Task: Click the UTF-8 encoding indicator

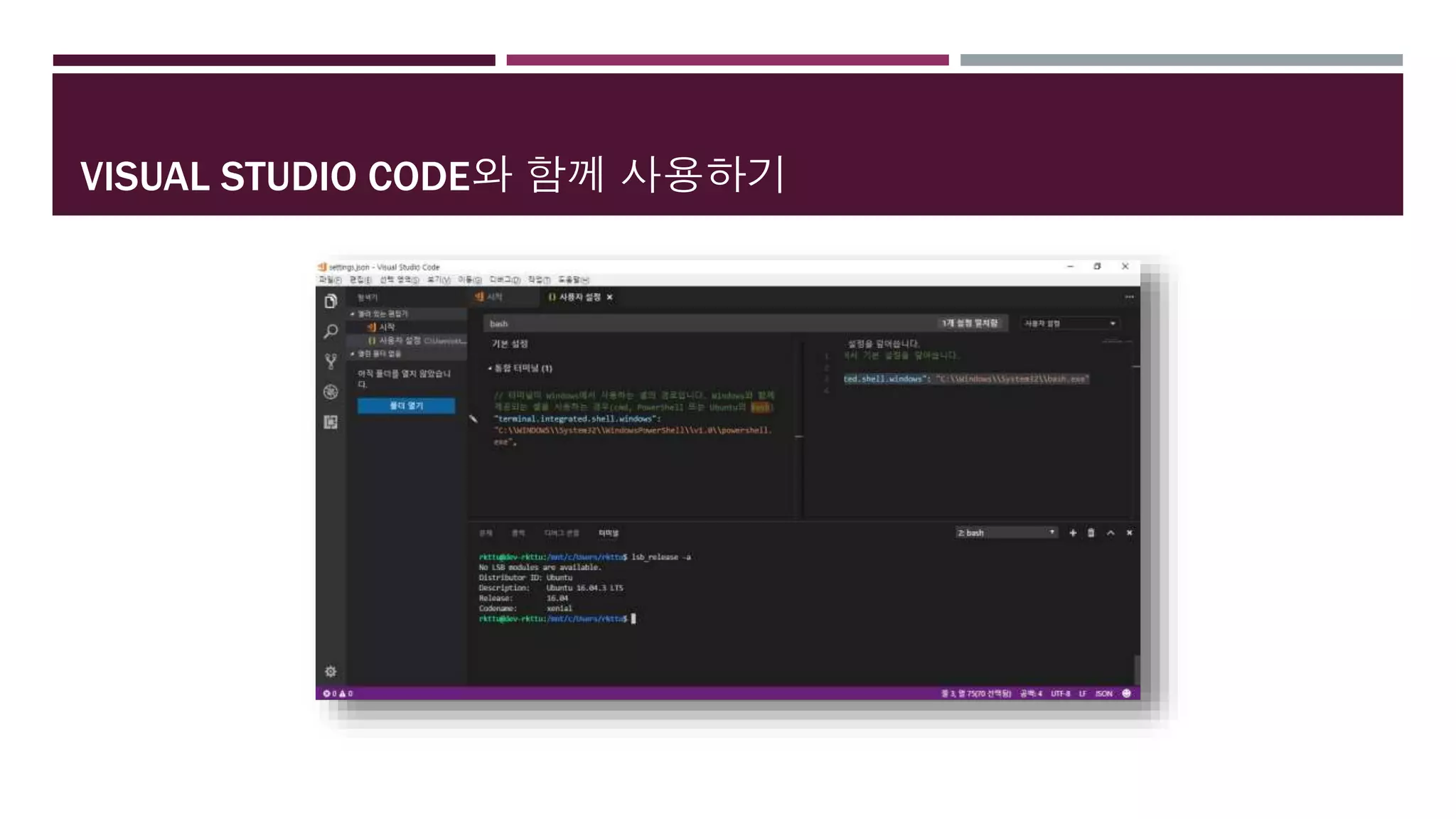Action: (1061, 693)
